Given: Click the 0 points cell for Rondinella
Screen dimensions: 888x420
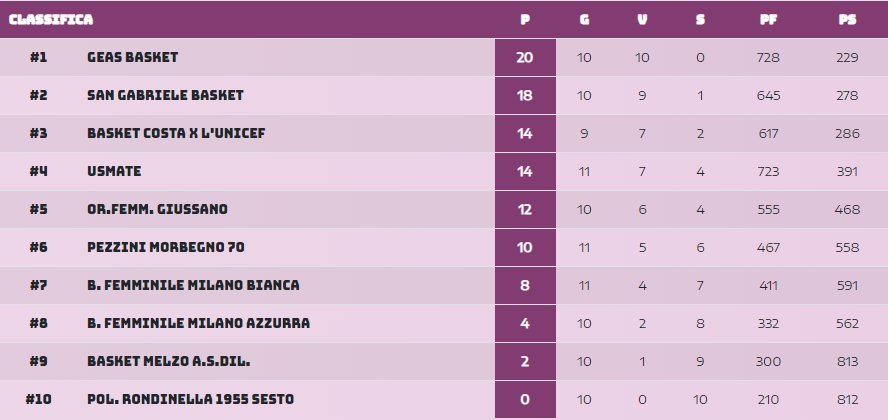Looking at the screenshot, I should pos(525,399).
